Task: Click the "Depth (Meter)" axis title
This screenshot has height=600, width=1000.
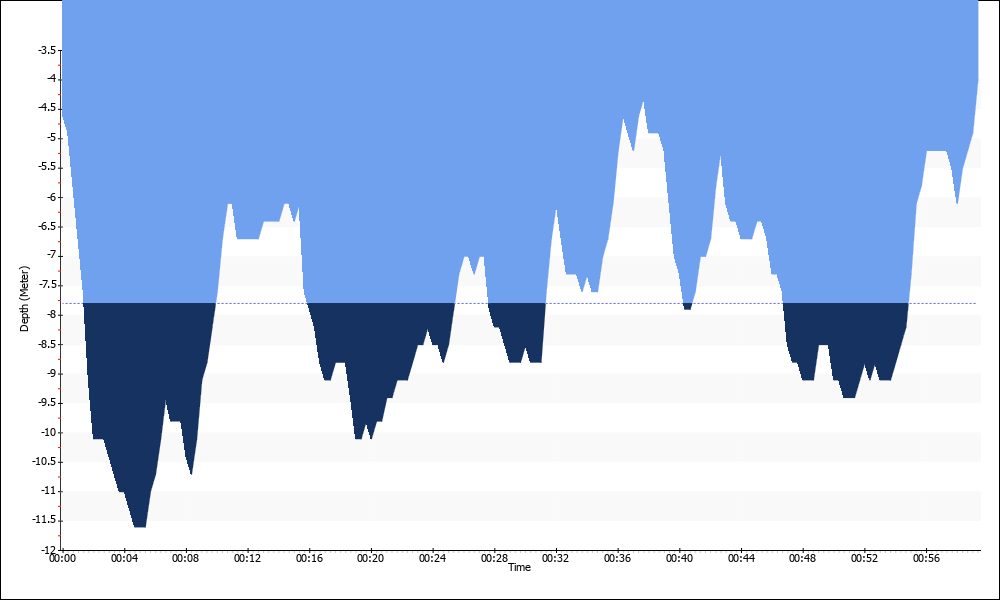Action: pos(24,299)
